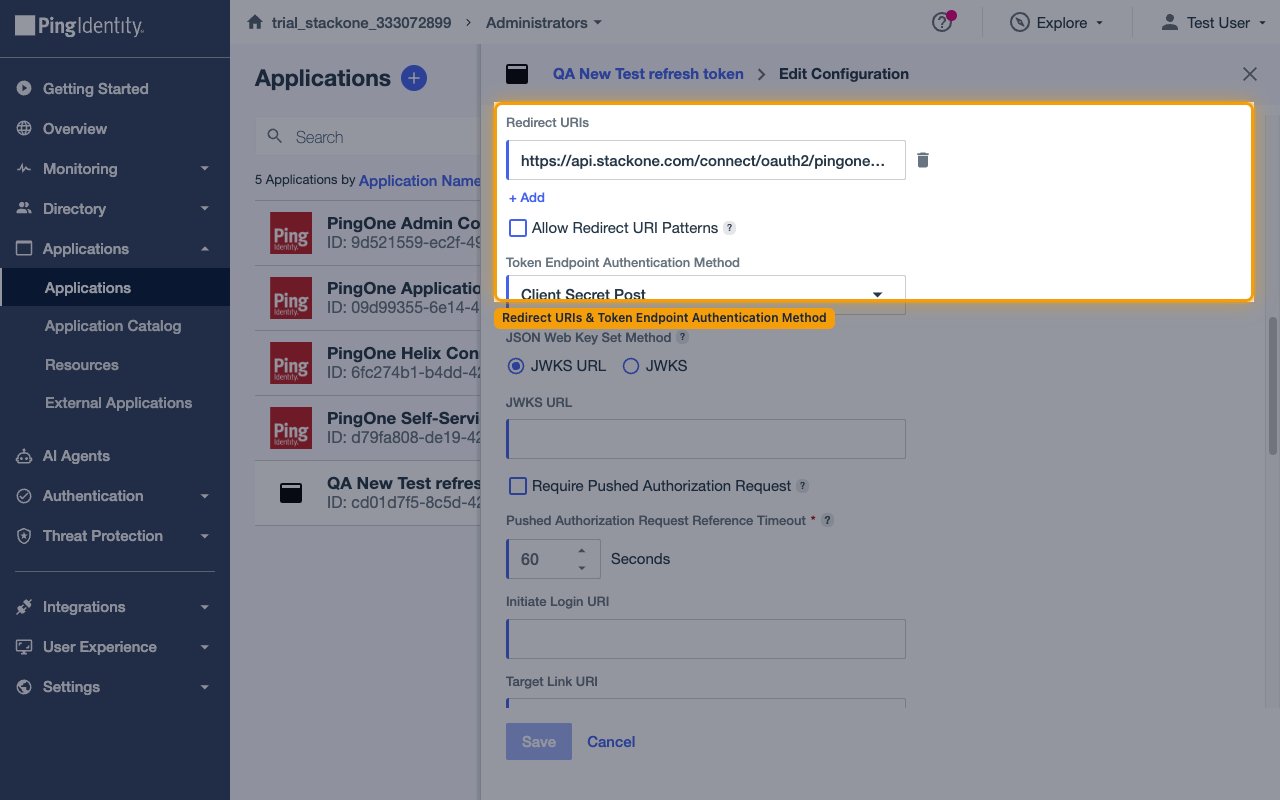Open Token Endpoint Authentication Method dropdown
The width and height of the screenshot is (1280, 800).
point(706,295)
